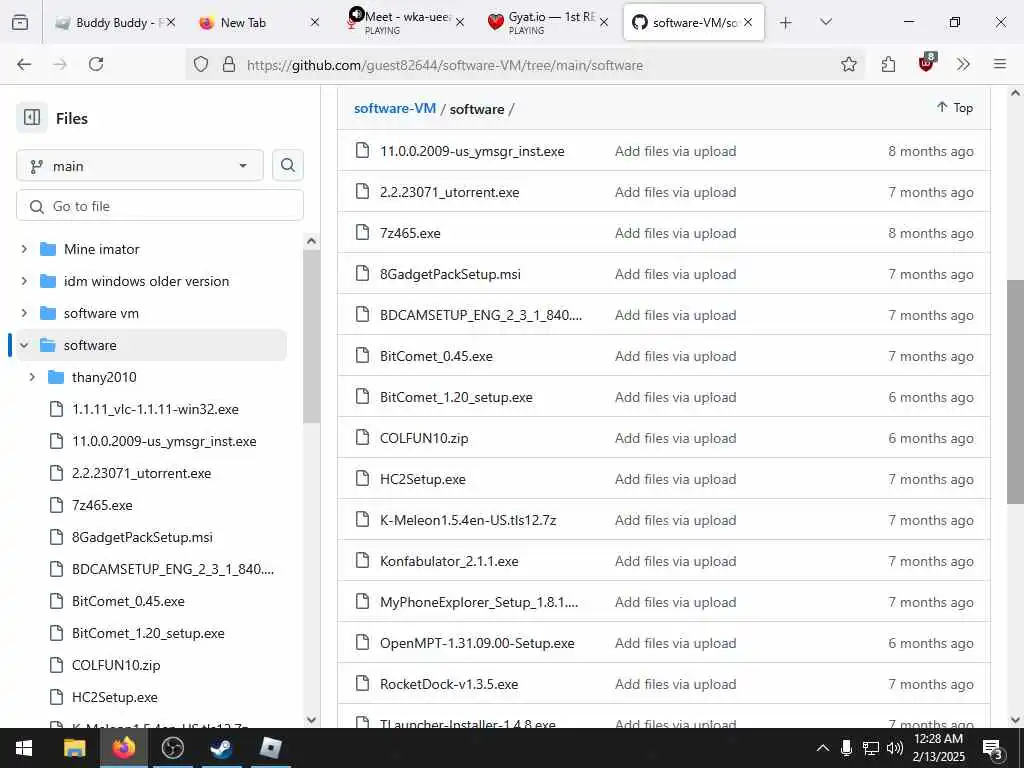The image size is (1024, 768).
Task: Open 8GadgetPackSetup.msi in file list
Action: click(450, 274)
